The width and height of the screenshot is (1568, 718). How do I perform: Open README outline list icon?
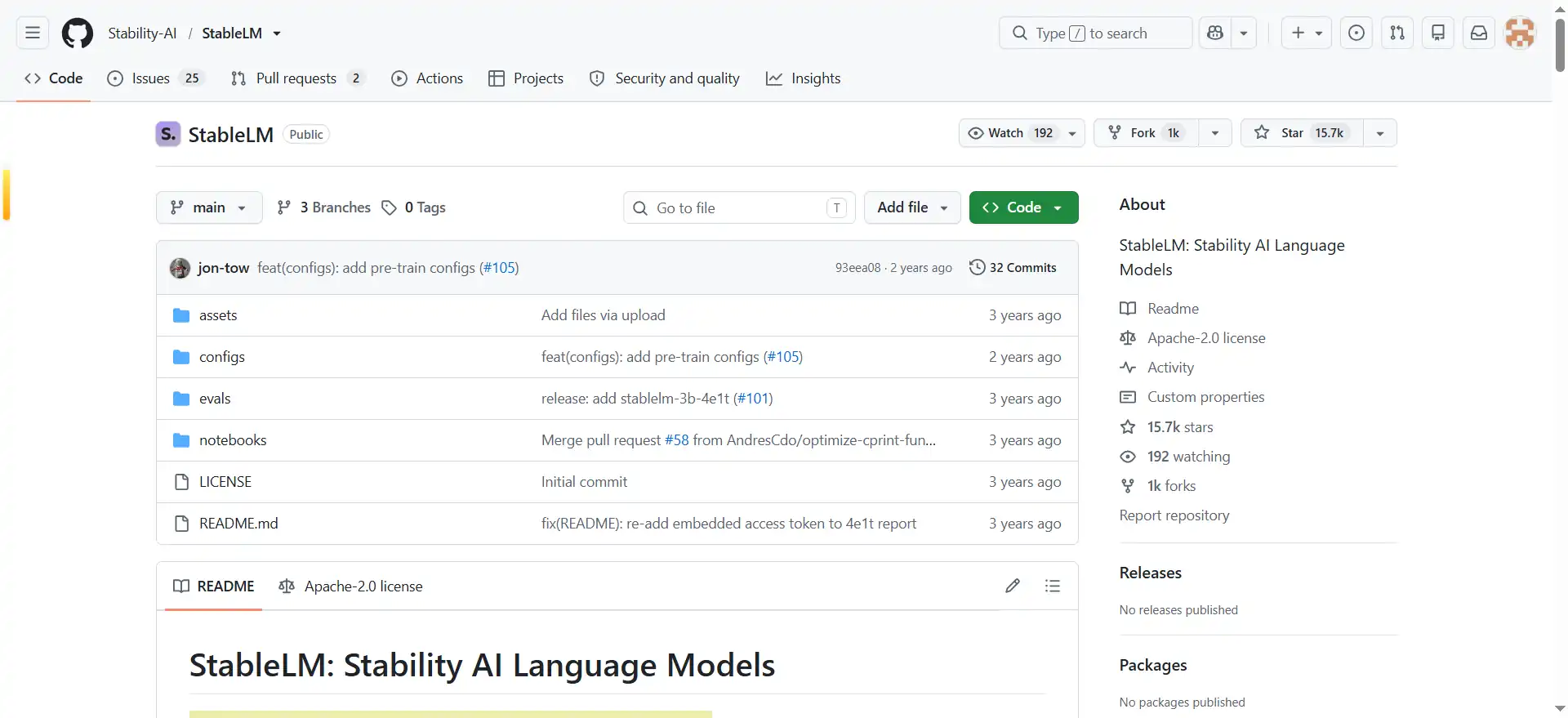click(1053, 586)
